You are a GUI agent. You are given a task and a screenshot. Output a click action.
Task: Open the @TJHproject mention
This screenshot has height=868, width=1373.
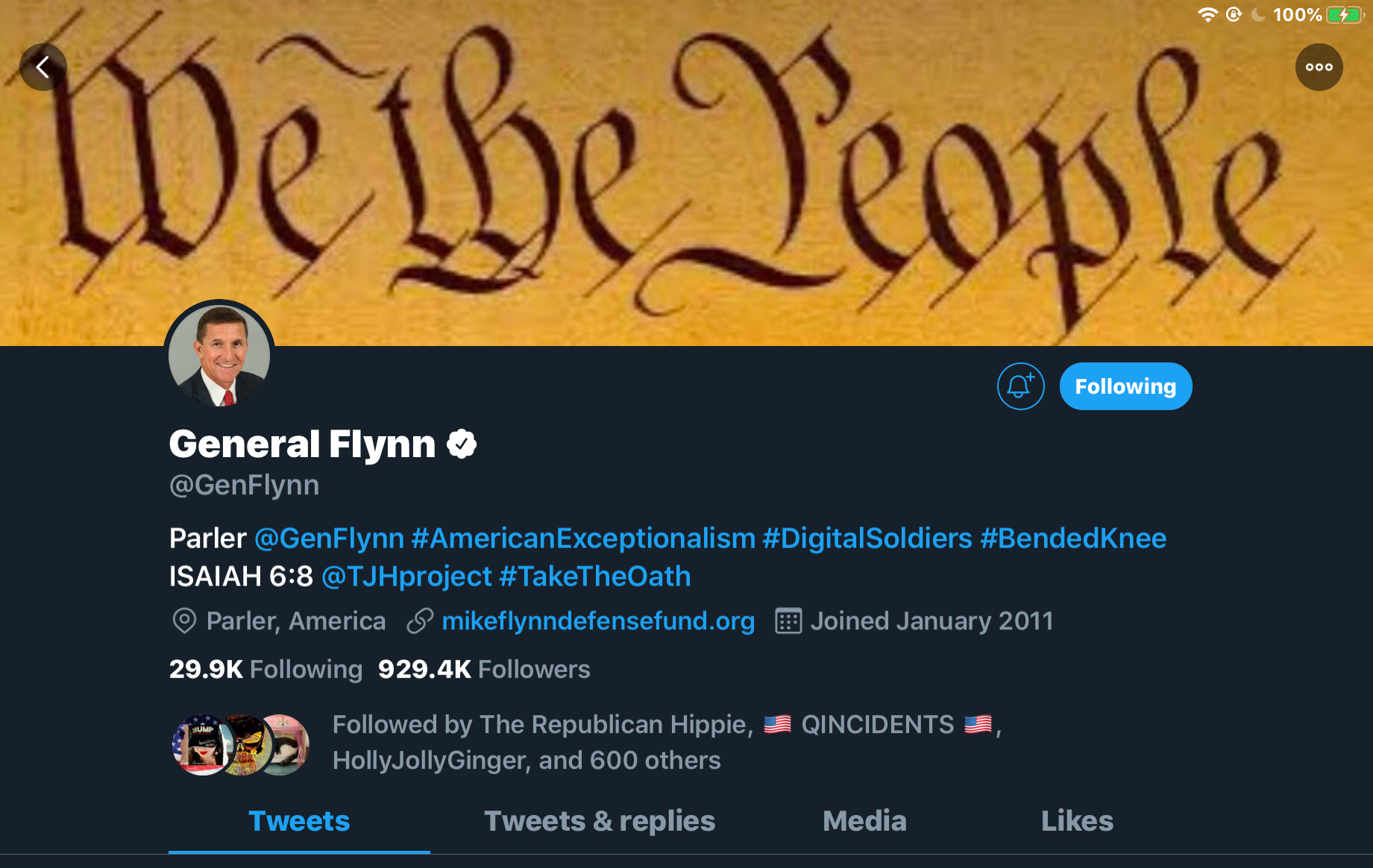click(406, 576)
